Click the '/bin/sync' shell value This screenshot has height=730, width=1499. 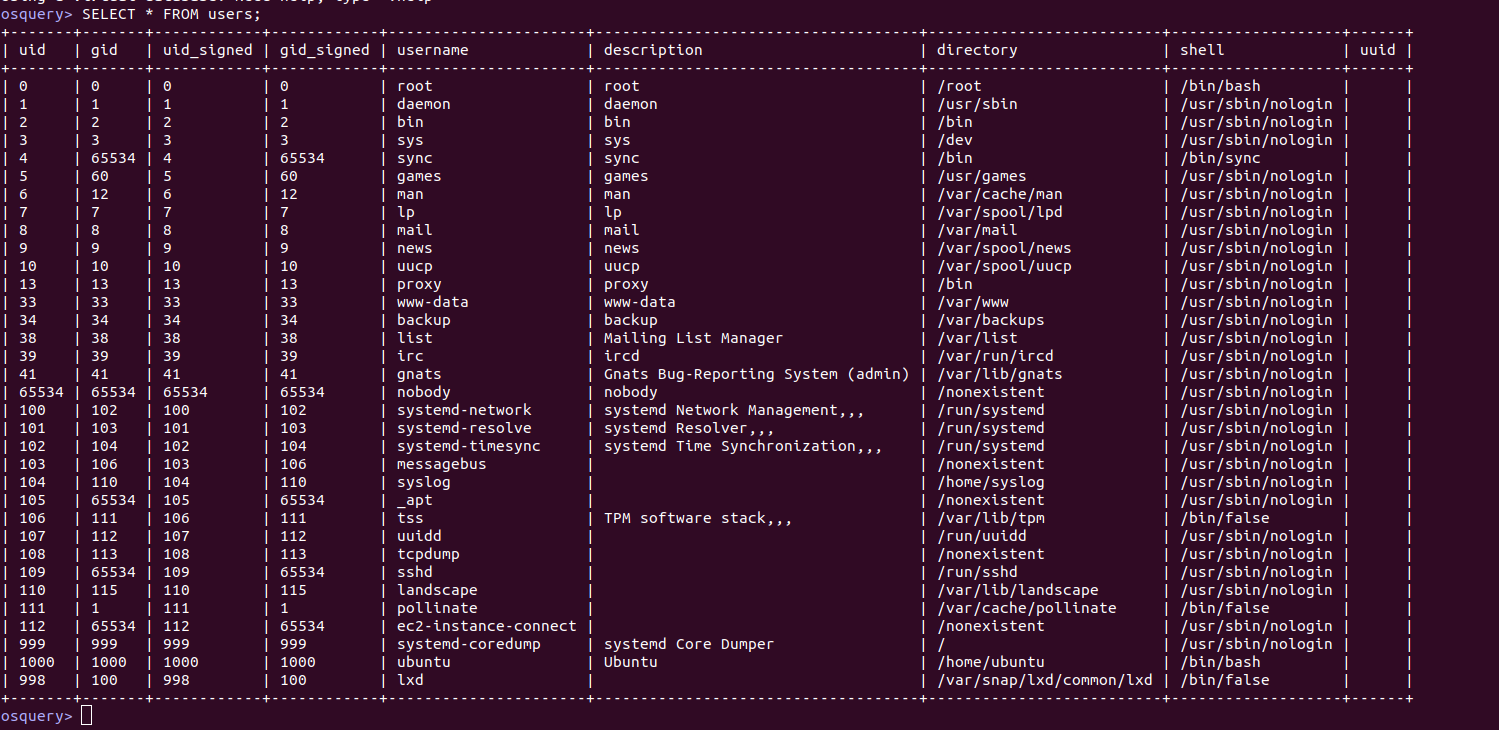click(1220, 158)
